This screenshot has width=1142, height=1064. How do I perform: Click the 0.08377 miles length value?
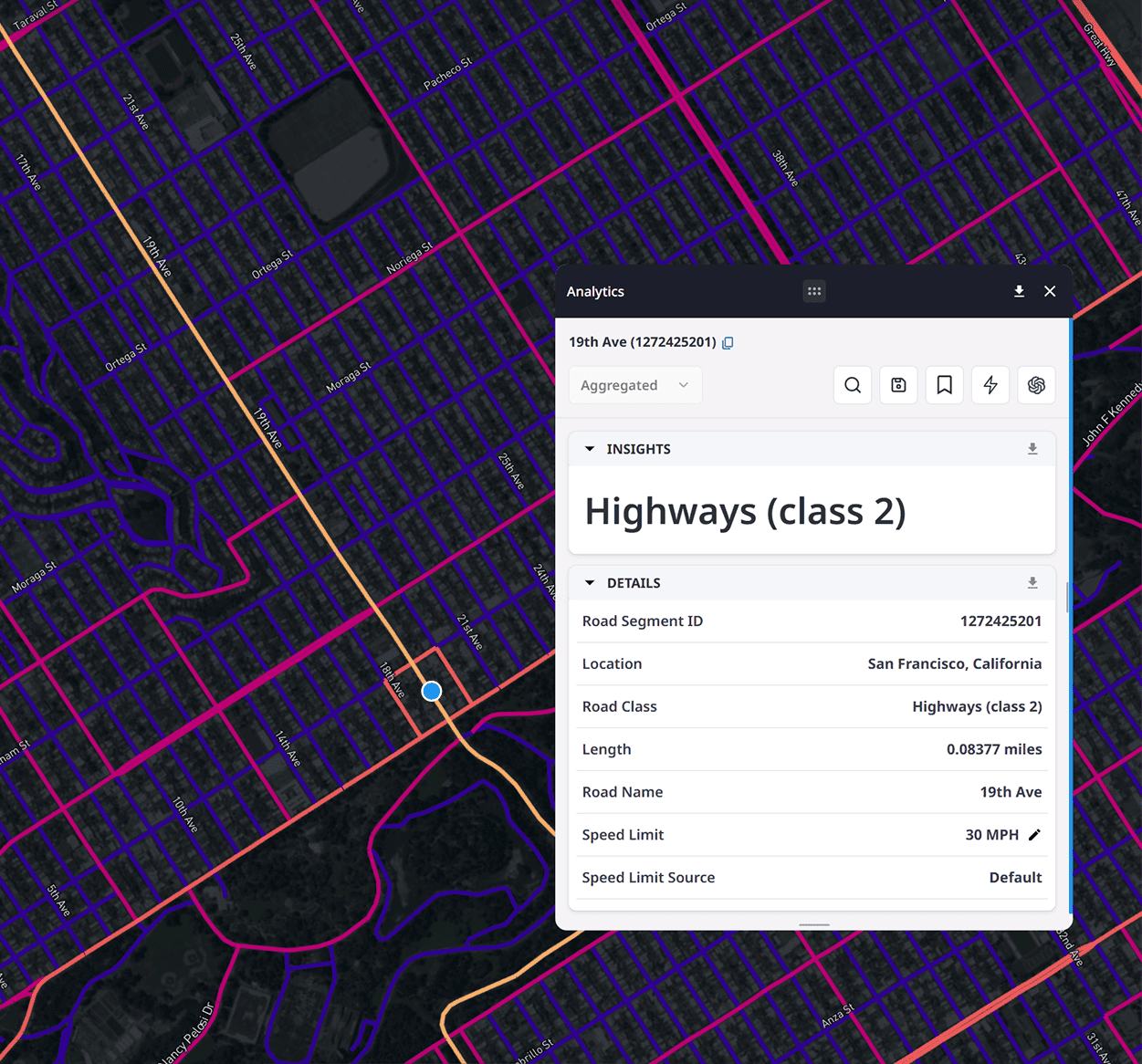(x=994, y=749)
